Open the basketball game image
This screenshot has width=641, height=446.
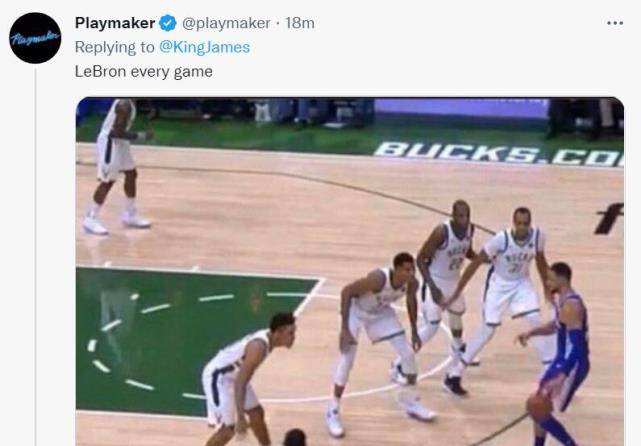point(350,271)
